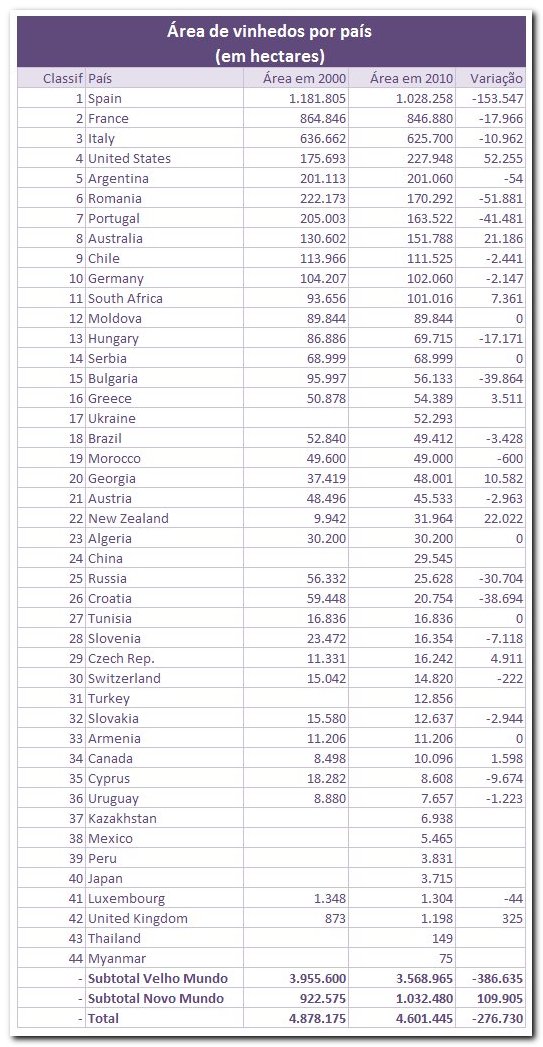This screenshot has height=1047, width=543.
Task: Select the Total variation value -276.730
Action: point(497,1018)
